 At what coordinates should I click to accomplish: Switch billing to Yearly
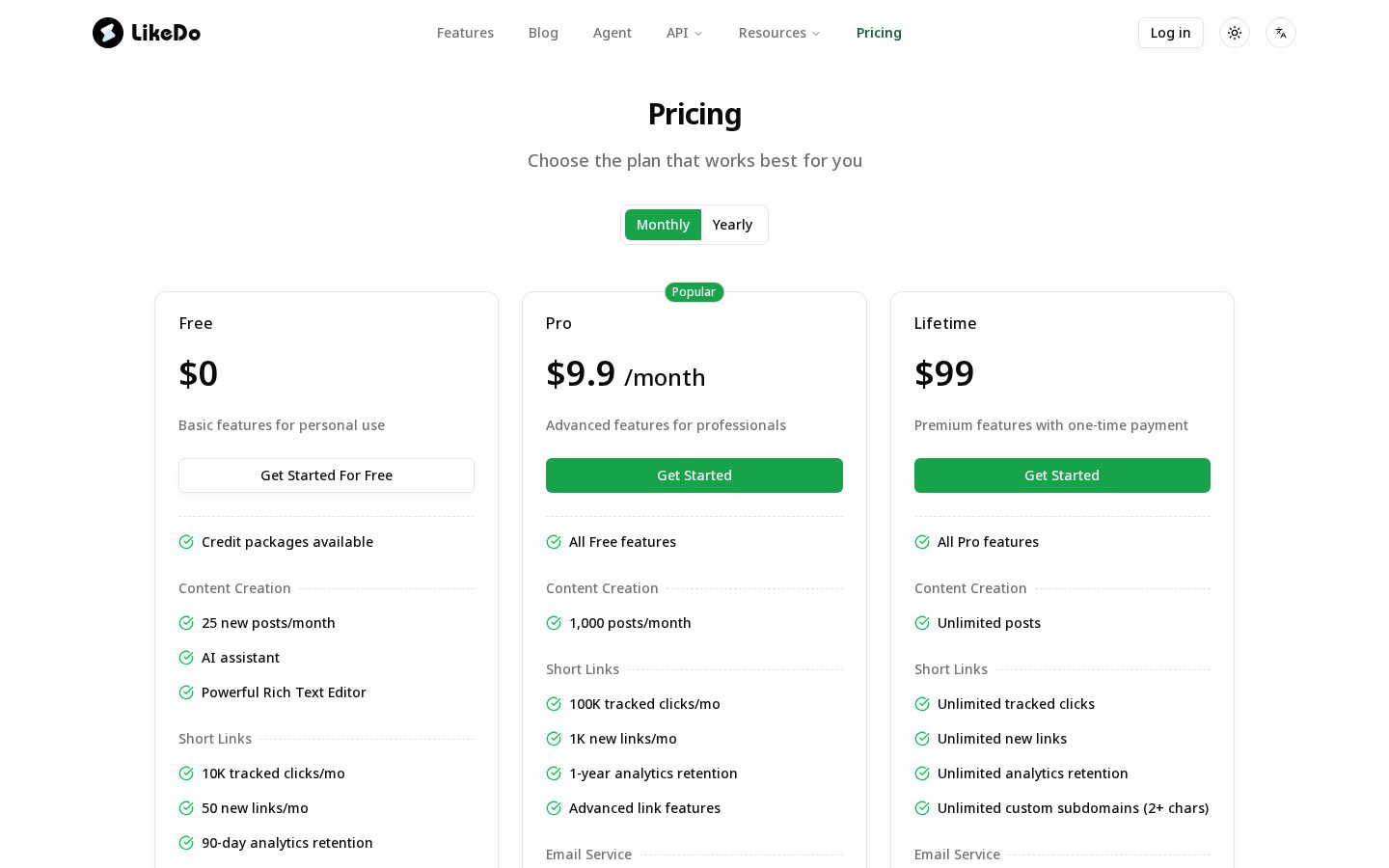[x=732, y=225]
